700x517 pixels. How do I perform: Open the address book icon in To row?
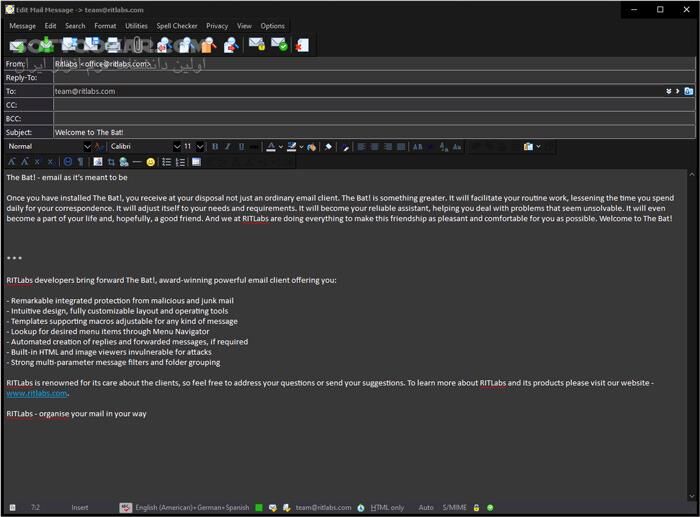pos(689,91)
